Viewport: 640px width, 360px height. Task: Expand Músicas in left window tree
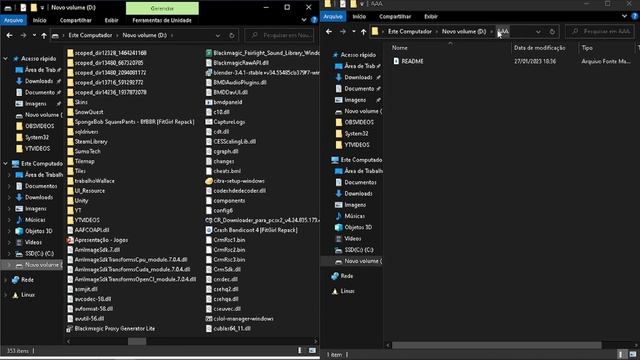pos(9,220)
